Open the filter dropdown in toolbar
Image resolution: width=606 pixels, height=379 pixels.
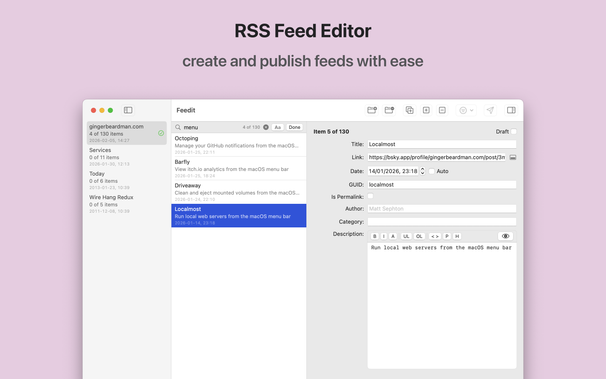[x=466, y=110]
